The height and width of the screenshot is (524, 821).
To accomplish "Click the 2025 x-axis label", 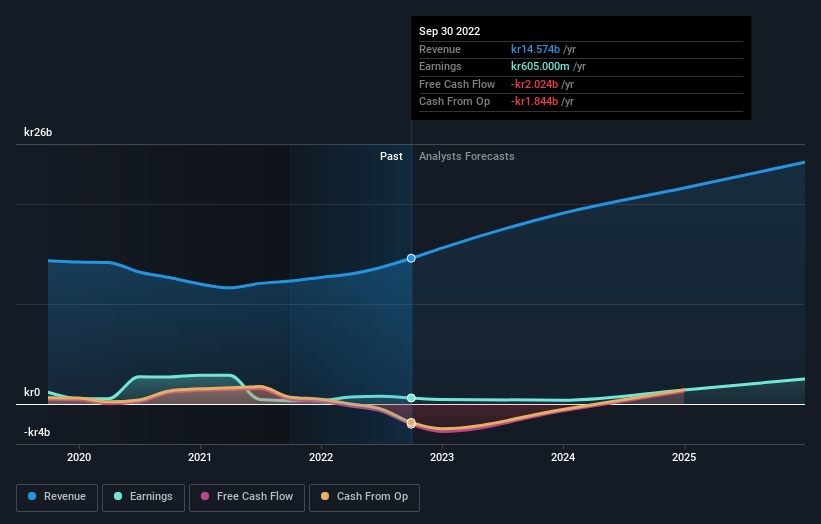I will [x=684, y=458].
